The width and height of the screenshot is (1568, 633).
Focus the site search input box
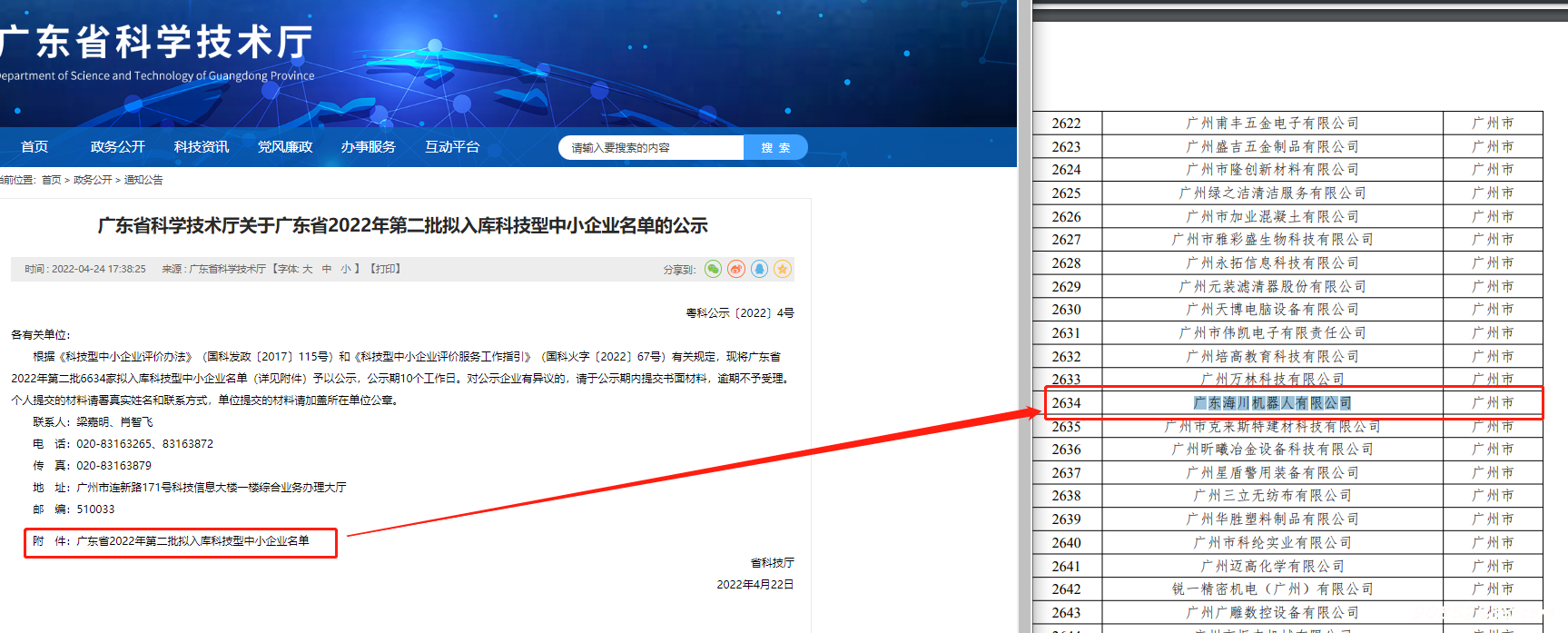tap(651, 147)
